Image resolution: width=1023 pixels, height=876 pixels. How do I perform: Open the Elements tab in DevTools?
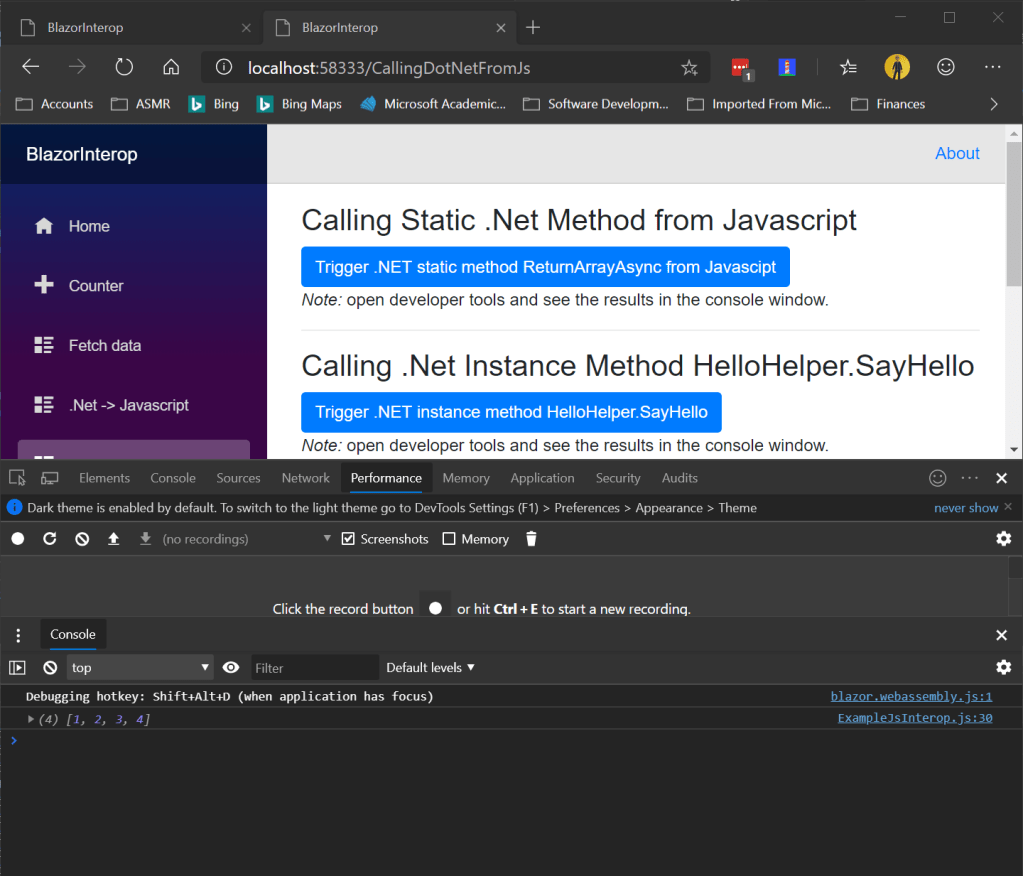(x=104, y=478)
